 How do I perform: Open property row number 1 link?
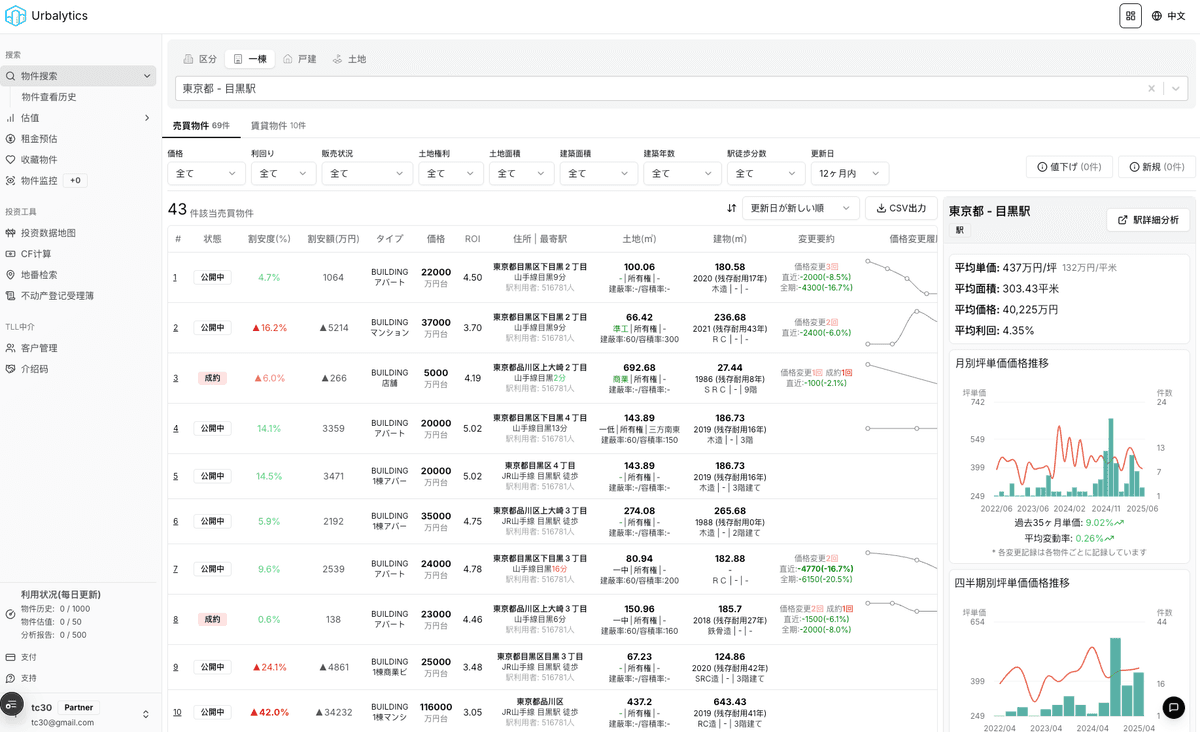point(176,278)
